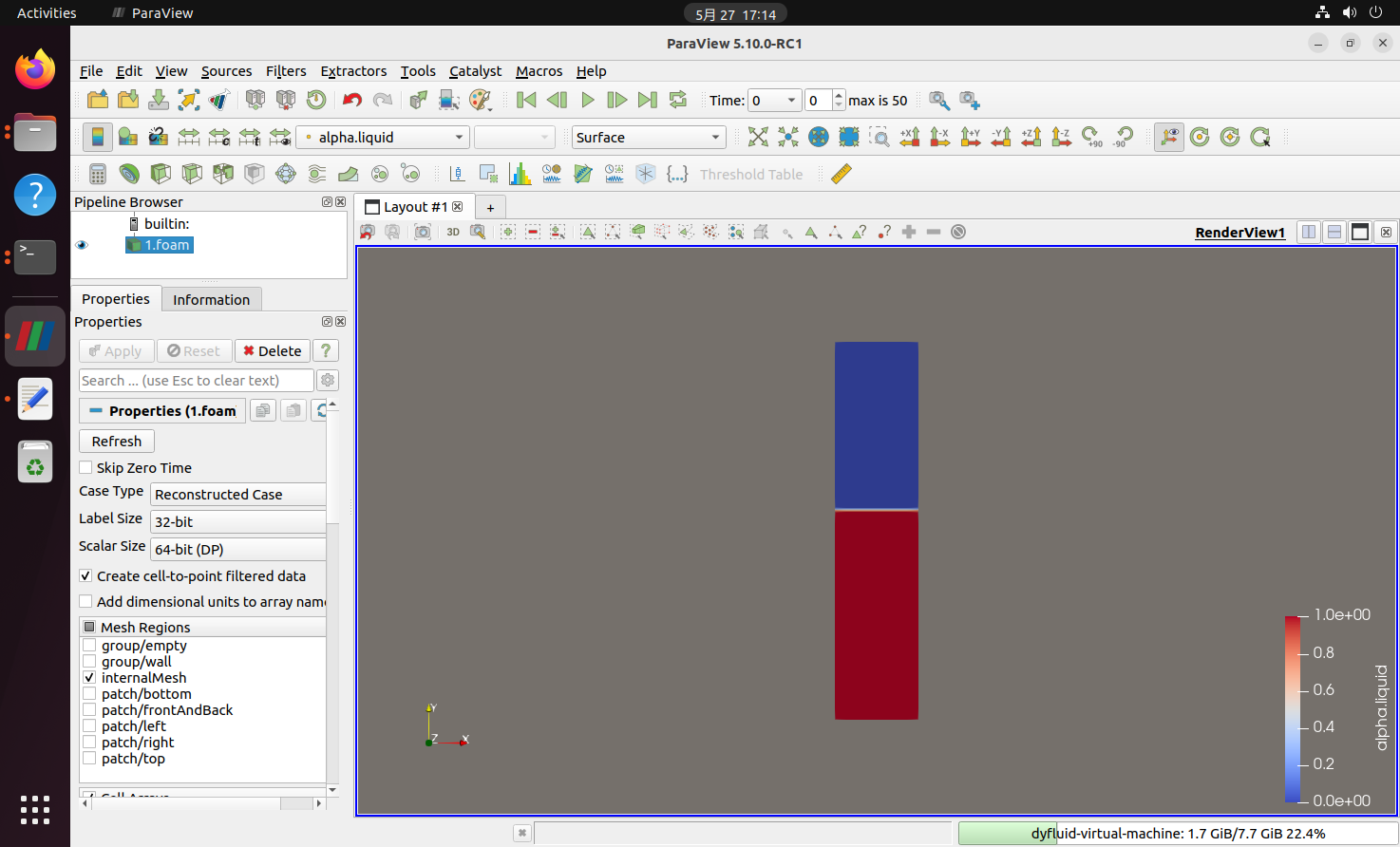Viewport: 1400px width, 847px height.
Task: Open the Catalyst menu
Action: pos(475,71)
